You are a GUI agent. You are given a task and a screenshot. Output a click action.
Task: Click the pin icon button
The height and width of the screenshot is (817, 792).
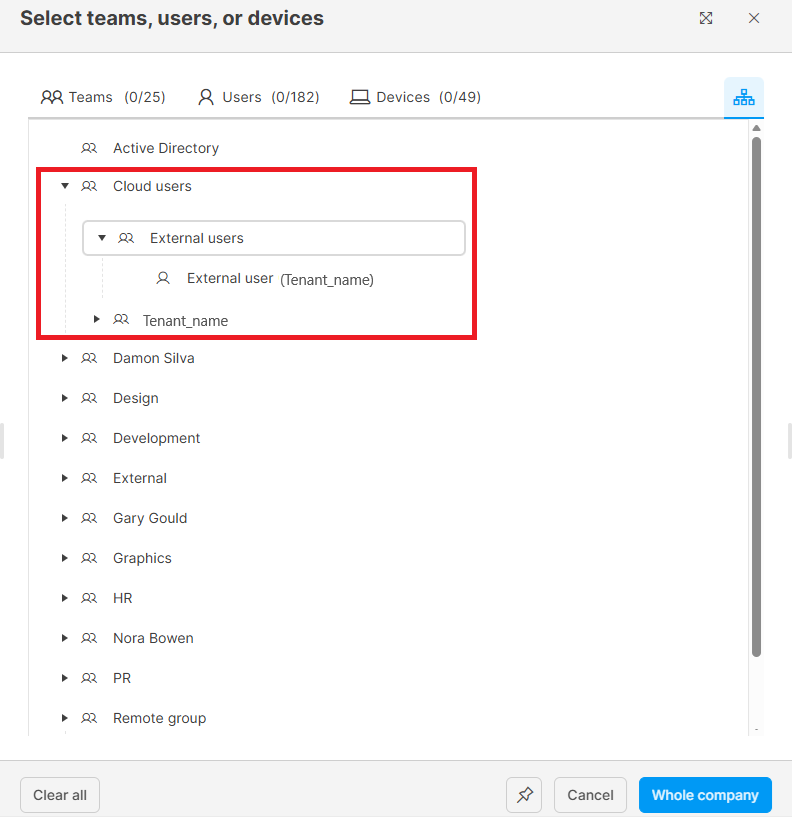pyautogui.click(x=525, y=795)
